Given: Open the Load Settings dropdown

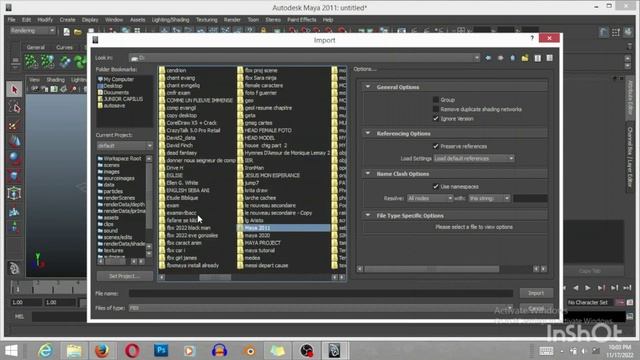Looking at the screenshot, I should tap(473, 158).
